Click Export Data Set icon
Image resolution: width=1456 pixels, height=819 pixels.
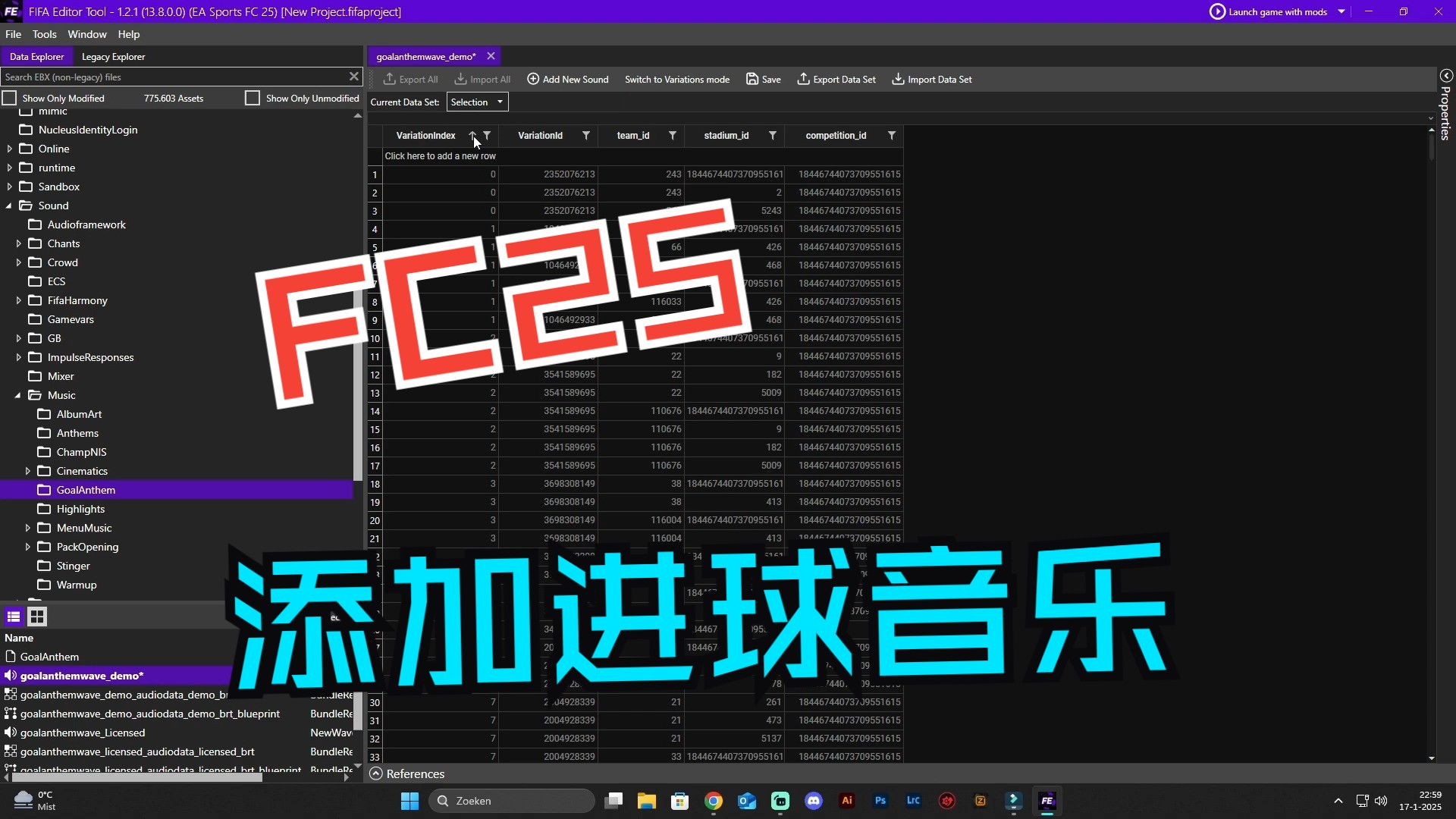click(x=803, y=79)
